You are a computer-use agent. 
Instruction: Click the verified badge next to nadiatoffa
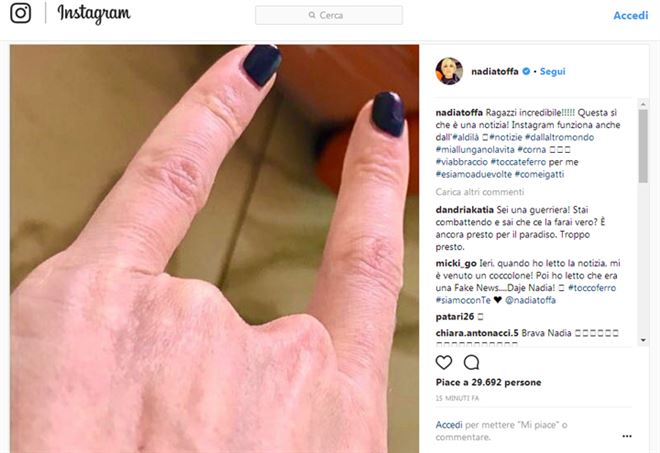click(x=526, y=72)
